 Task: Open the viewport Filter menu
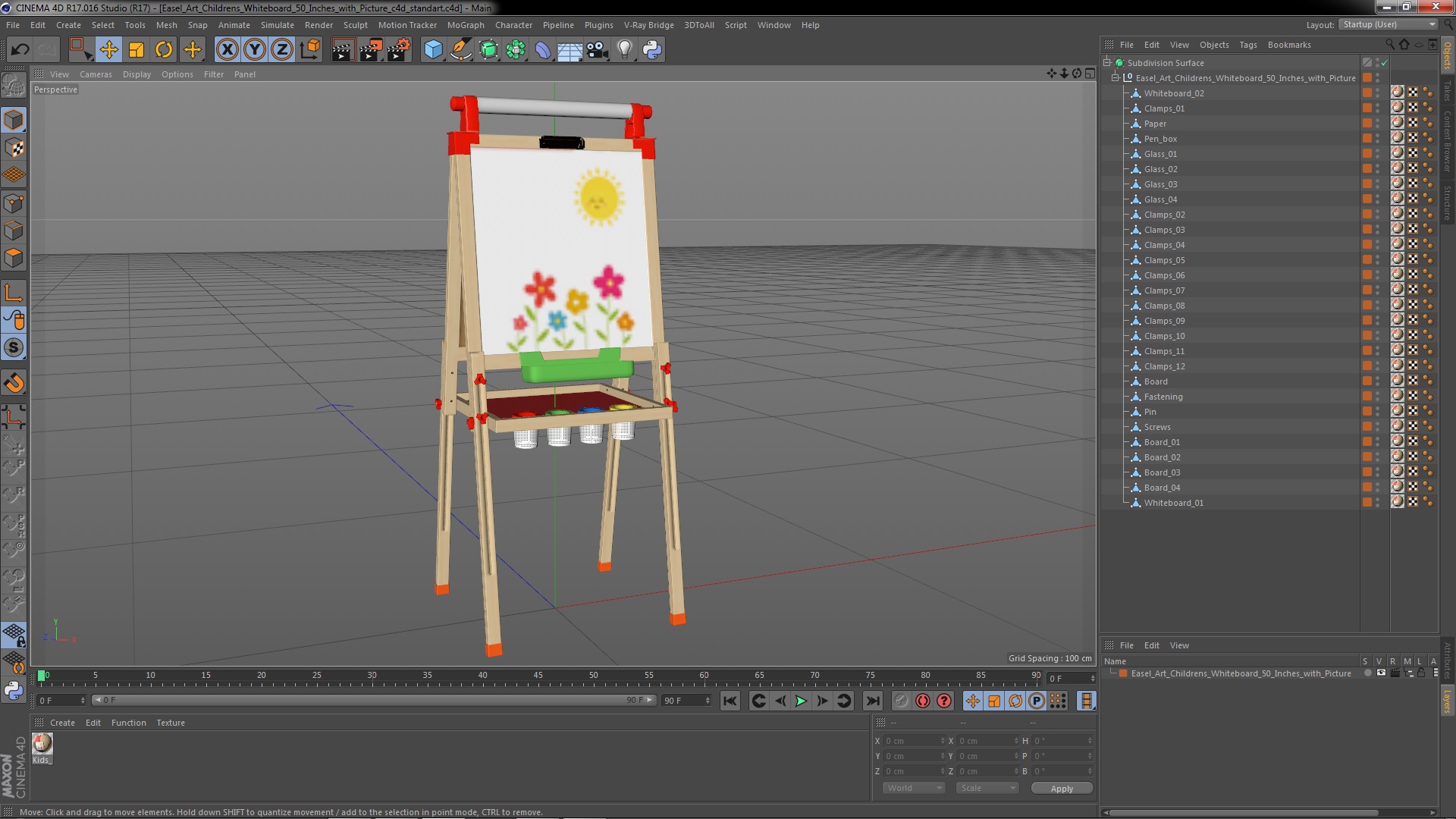pos(214,74)
